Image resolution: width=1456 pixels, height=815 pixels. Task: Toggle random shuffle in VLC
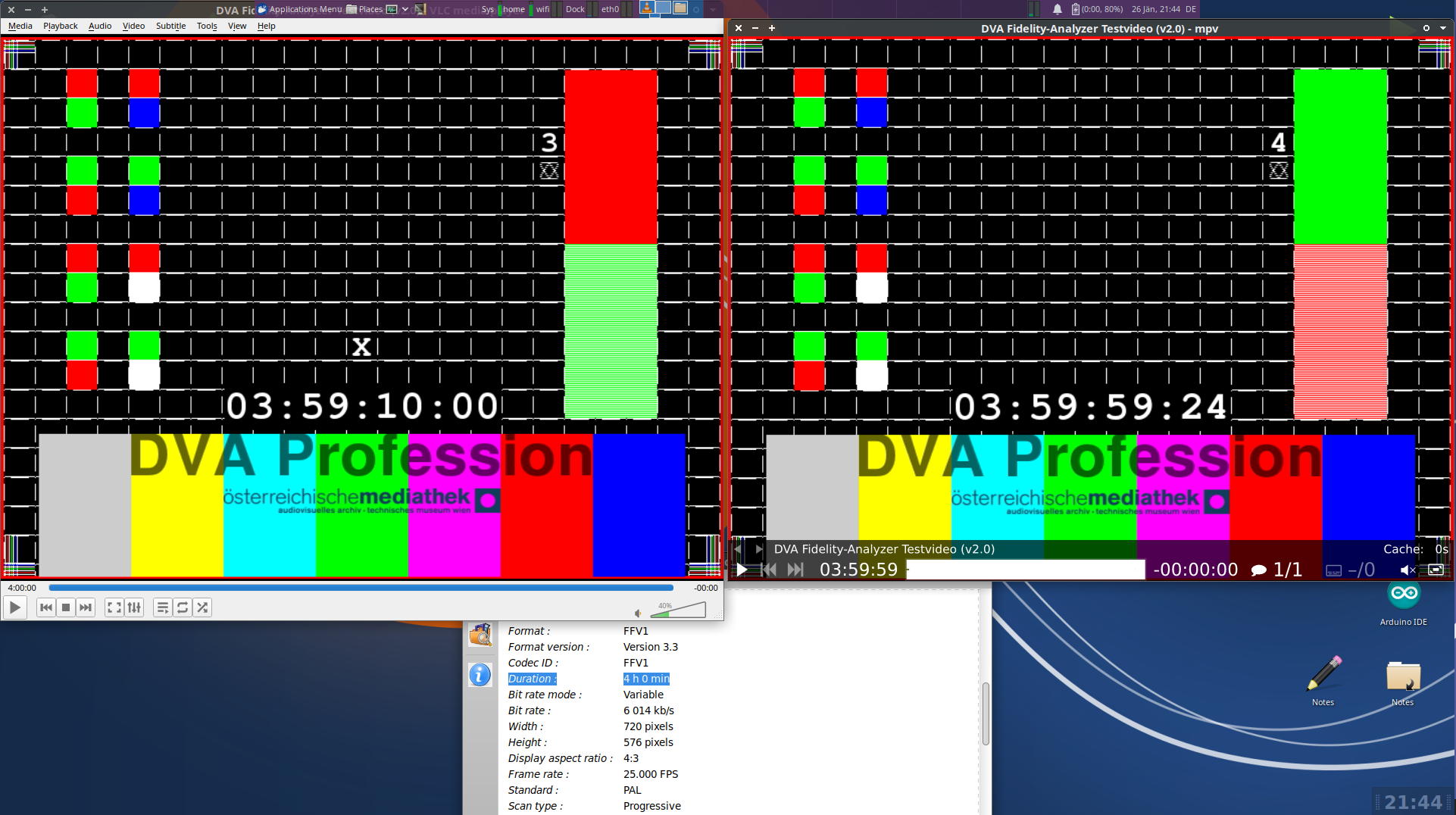click(202, 607)
